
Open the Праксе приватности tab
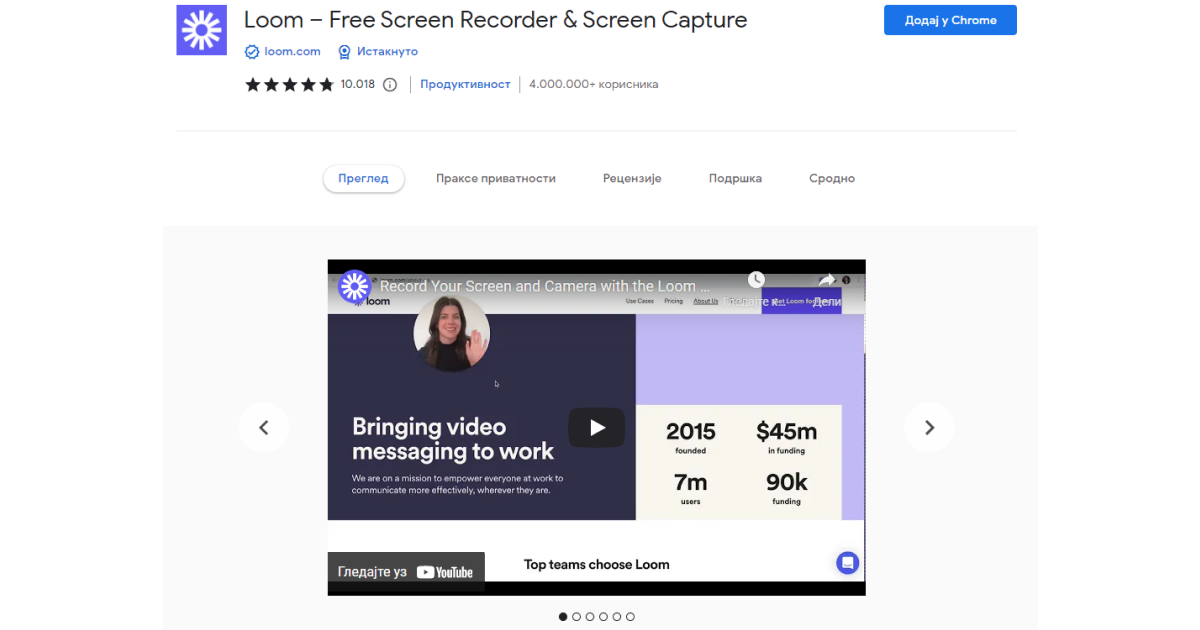[x=495, y=179]
